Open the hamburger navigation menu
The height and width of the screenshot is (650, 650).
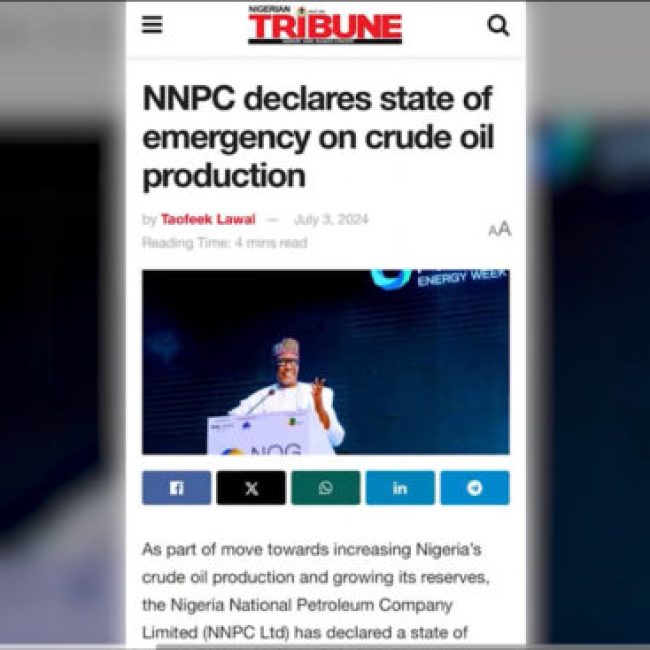click(152, 25)
